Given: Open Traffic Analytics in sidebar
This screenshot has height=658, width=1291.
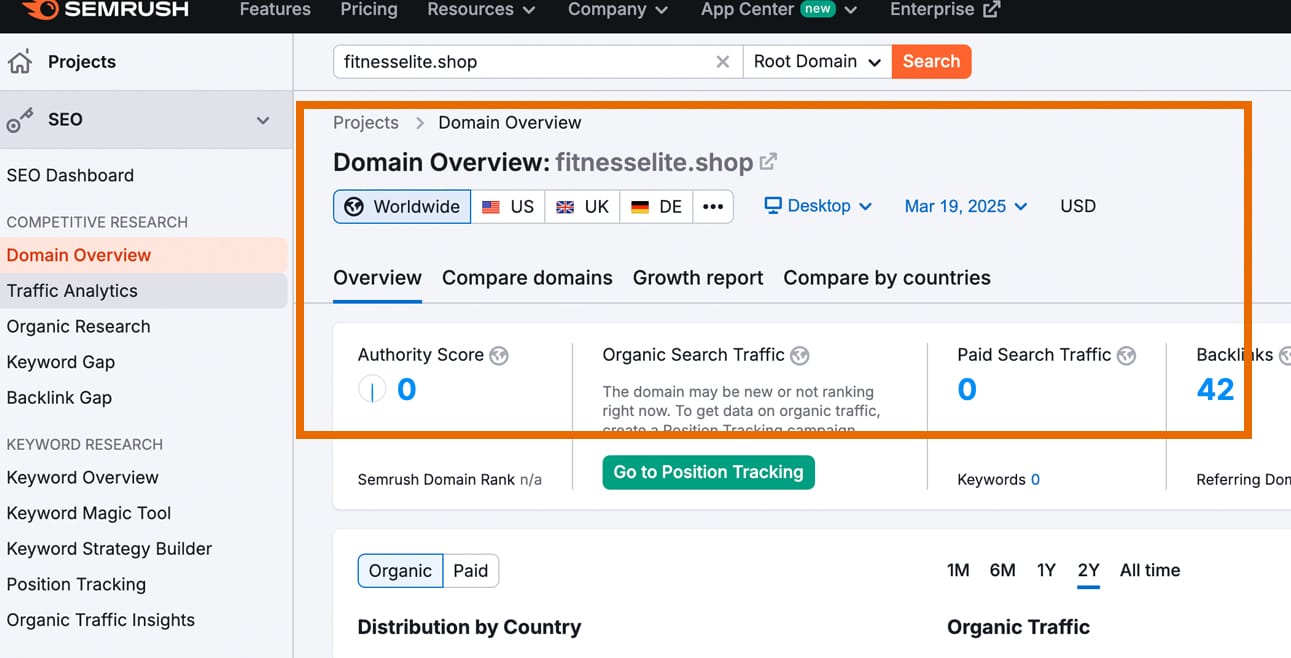Looking at the screenshot, I should [144, 291].
